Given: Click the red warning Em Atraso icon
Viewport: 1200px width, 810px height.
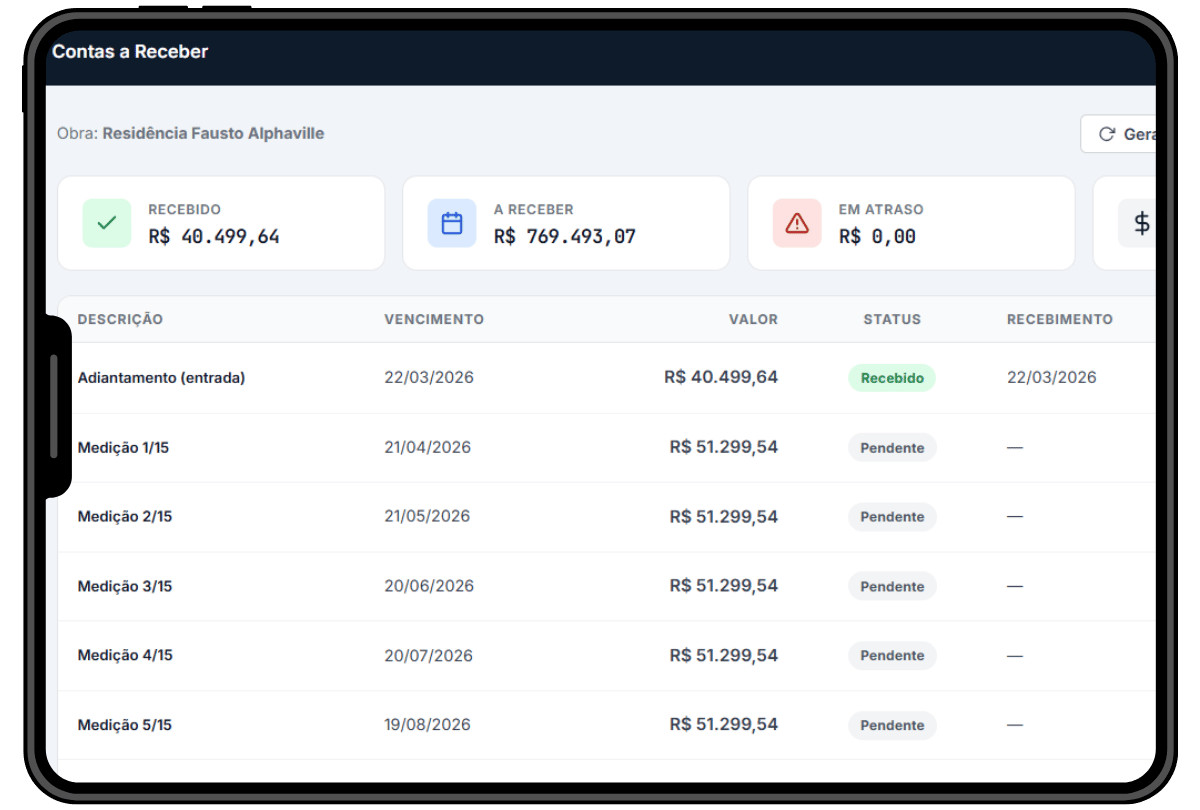Looking at the screenshot, I should [797, 223].
